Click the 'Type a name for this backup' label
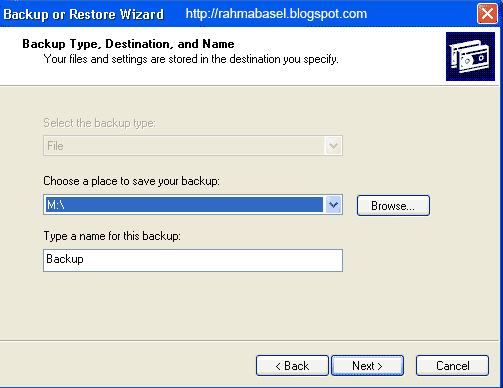Screen dimensions: 503x388 (112, 236)
